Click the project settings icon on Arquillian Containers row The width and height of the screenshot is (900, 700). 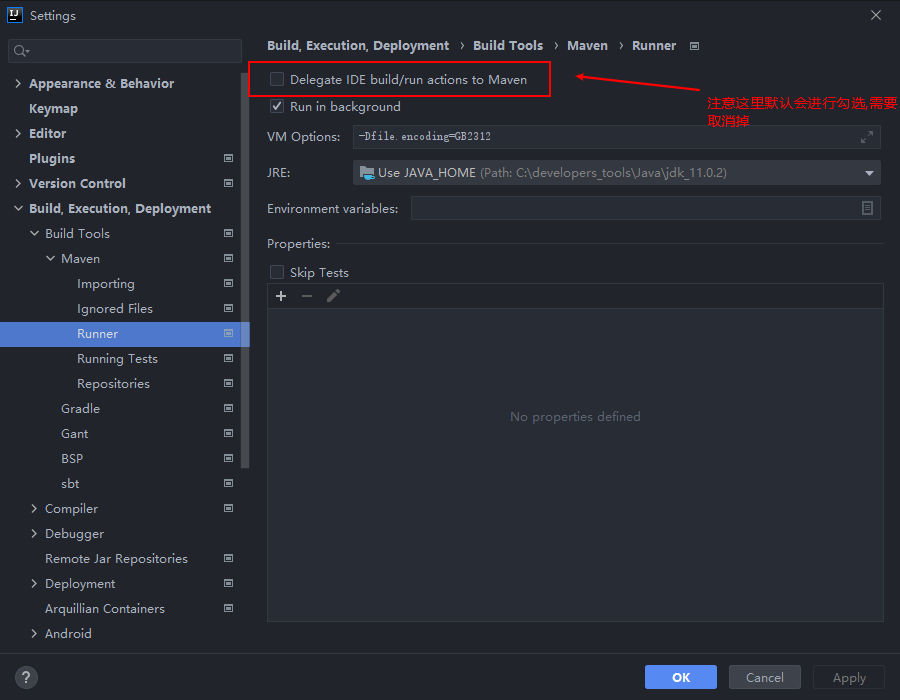click(x=228, y=608)
